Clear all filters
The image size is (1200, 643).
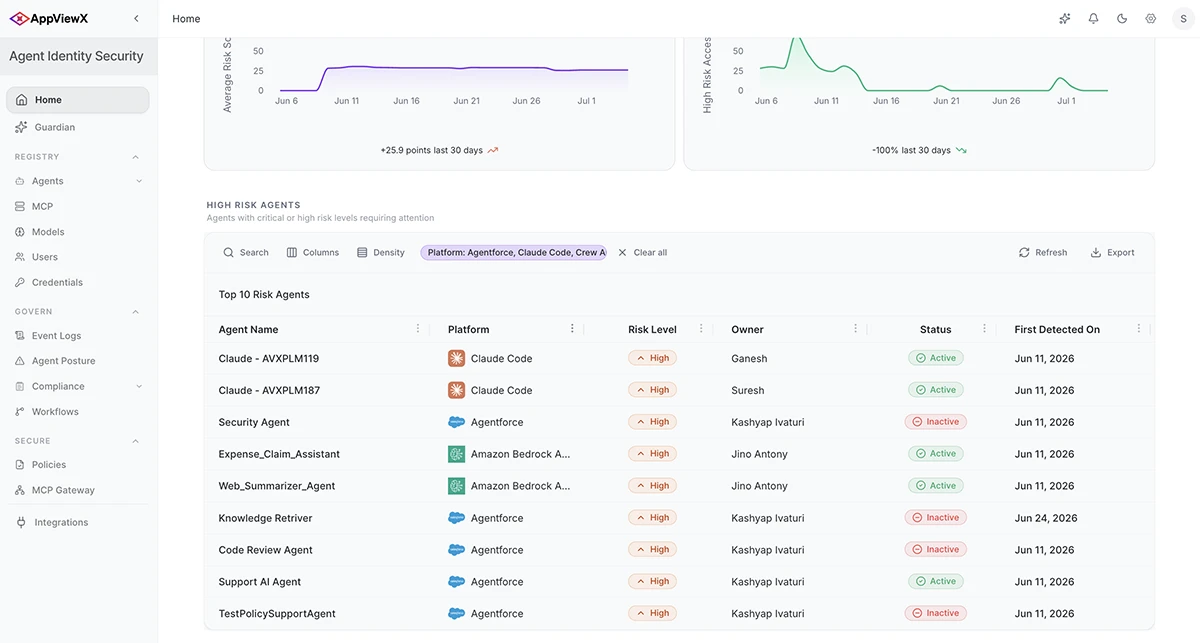point(642,253)
